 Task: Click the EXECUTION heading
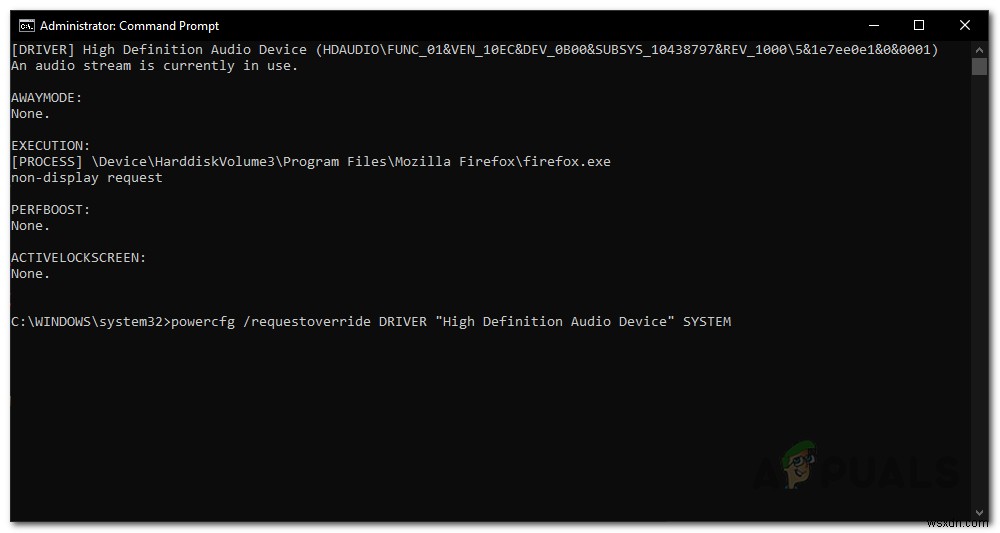(x=50, y=145)
